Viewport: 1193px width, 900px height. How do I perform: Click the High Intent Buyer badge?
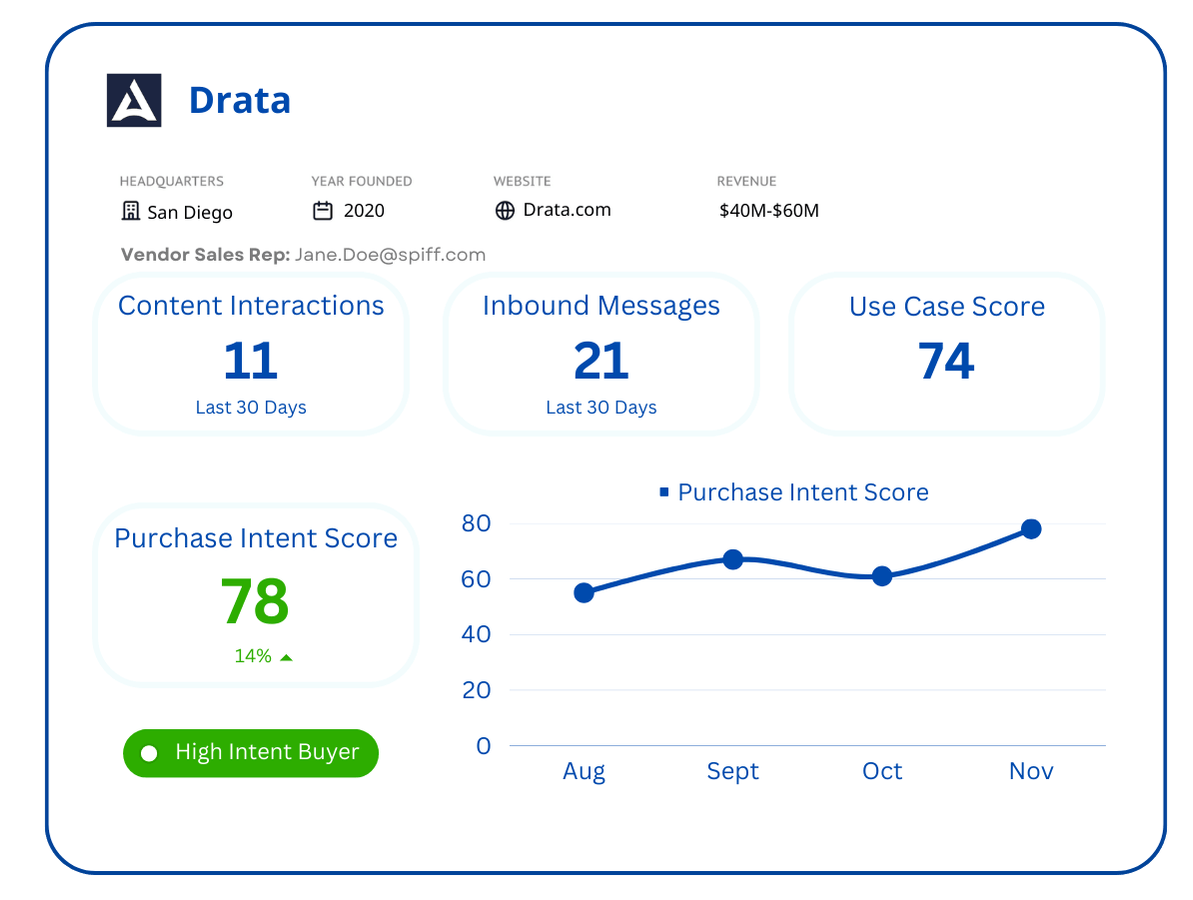coord(251,753)
